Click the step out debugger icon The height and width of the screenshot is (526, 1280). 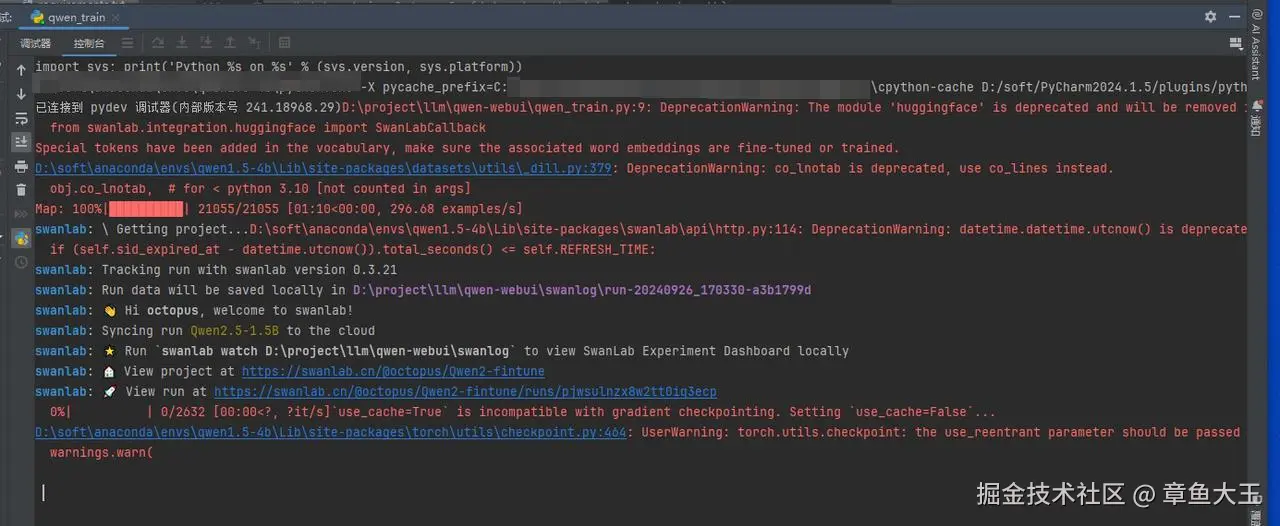coord(230,43)
